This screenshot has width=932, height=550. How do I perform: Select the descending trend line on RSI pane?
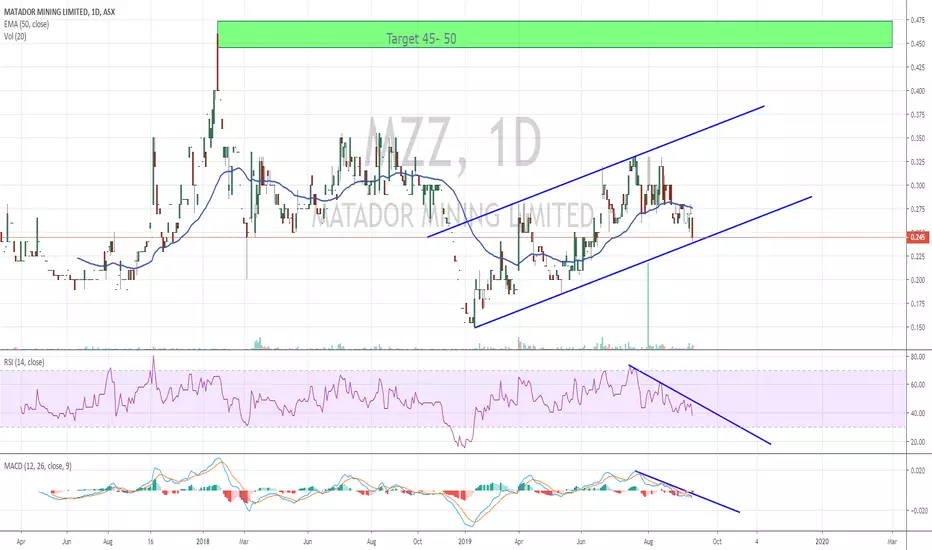[700, 404]
